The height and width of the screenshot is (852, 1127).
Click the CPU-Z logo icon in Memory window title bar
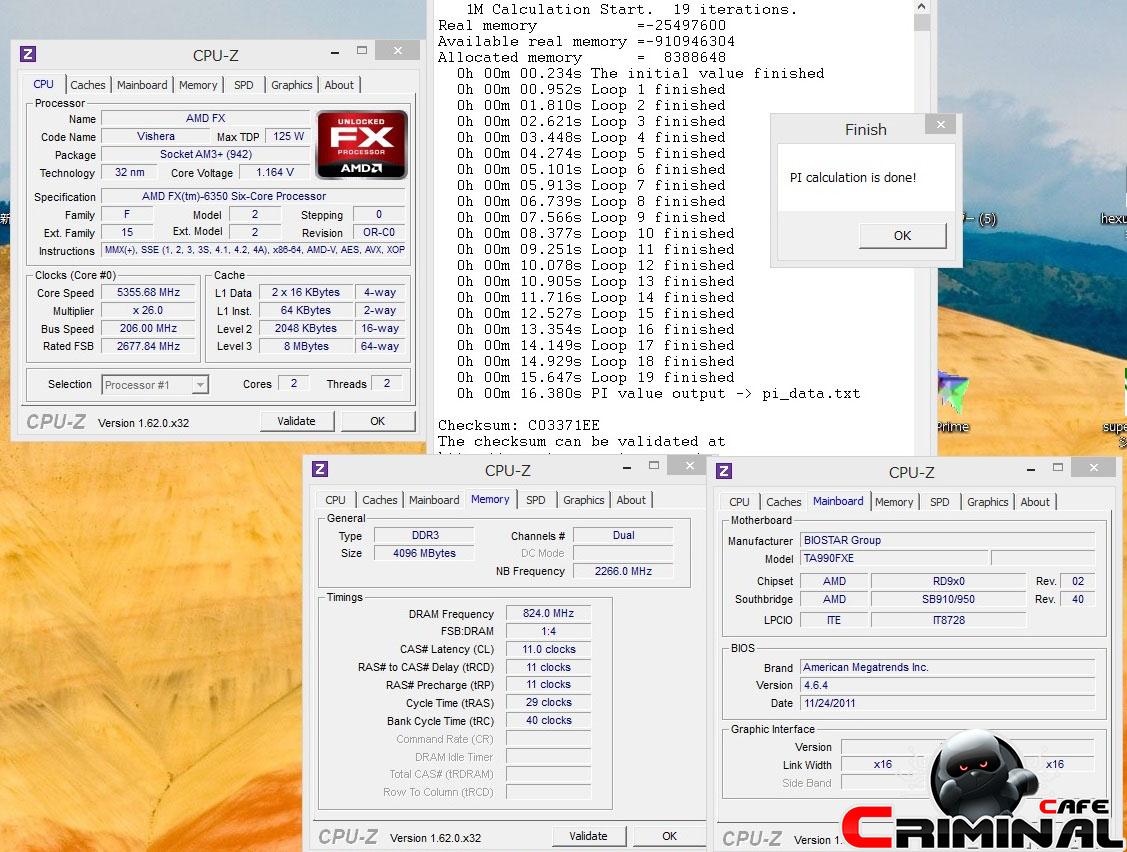coord(320,469)
